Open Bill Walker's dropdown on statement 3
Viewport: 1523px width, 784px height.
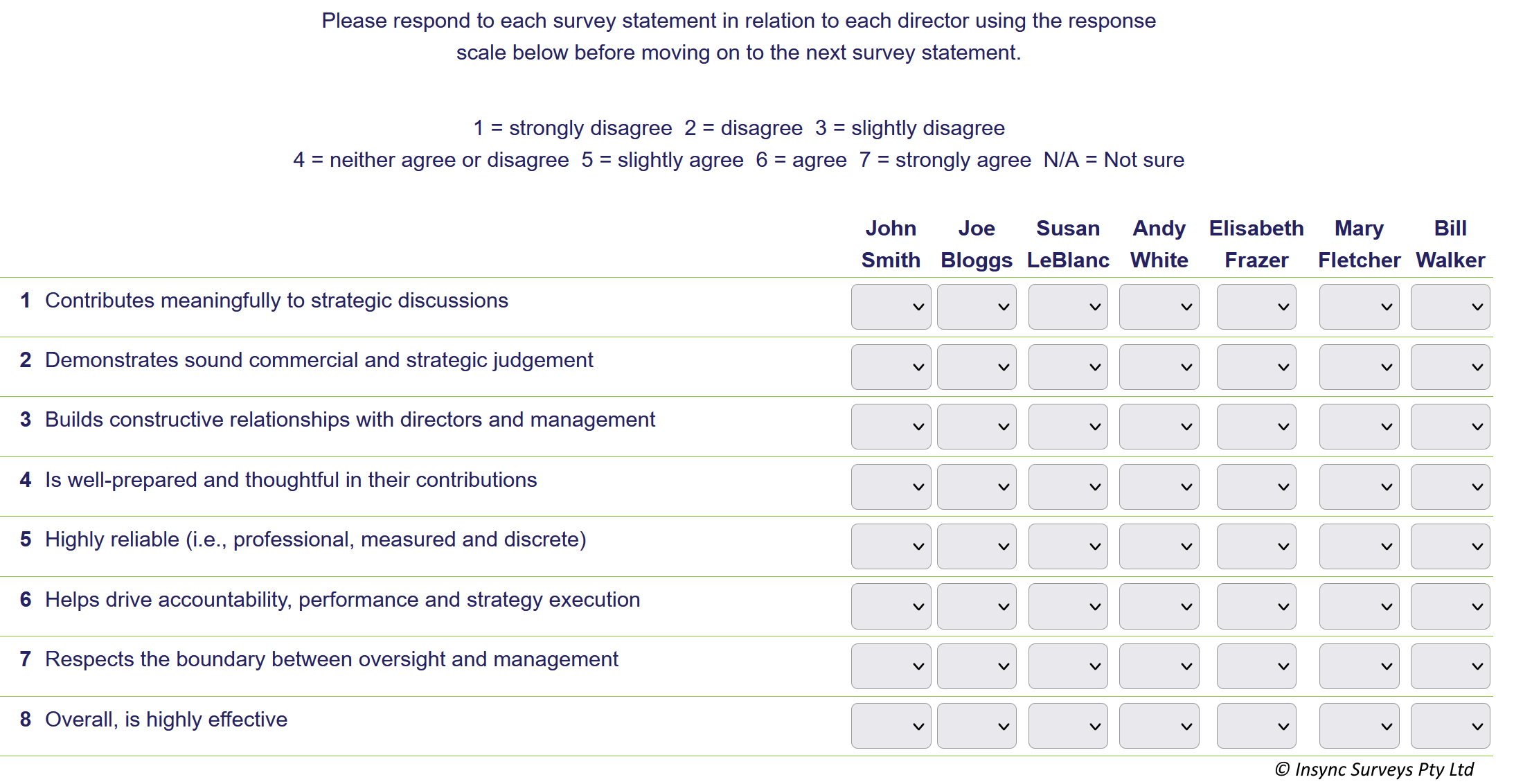(1450, 426)
